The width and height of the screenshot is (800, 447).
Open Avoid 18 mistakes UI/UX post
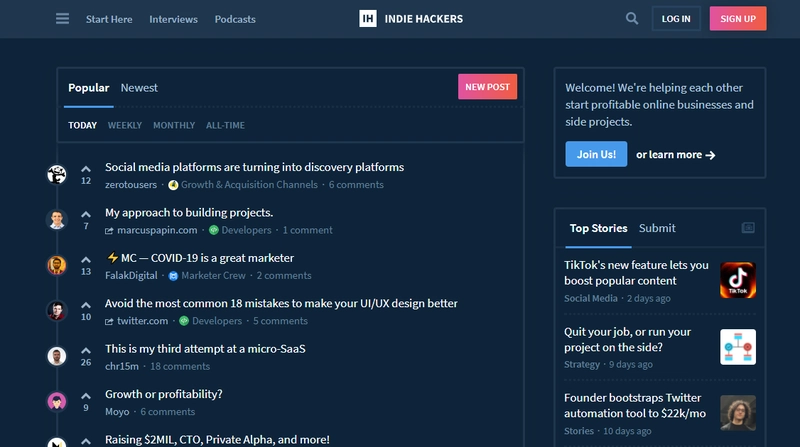tap(281, 304)
